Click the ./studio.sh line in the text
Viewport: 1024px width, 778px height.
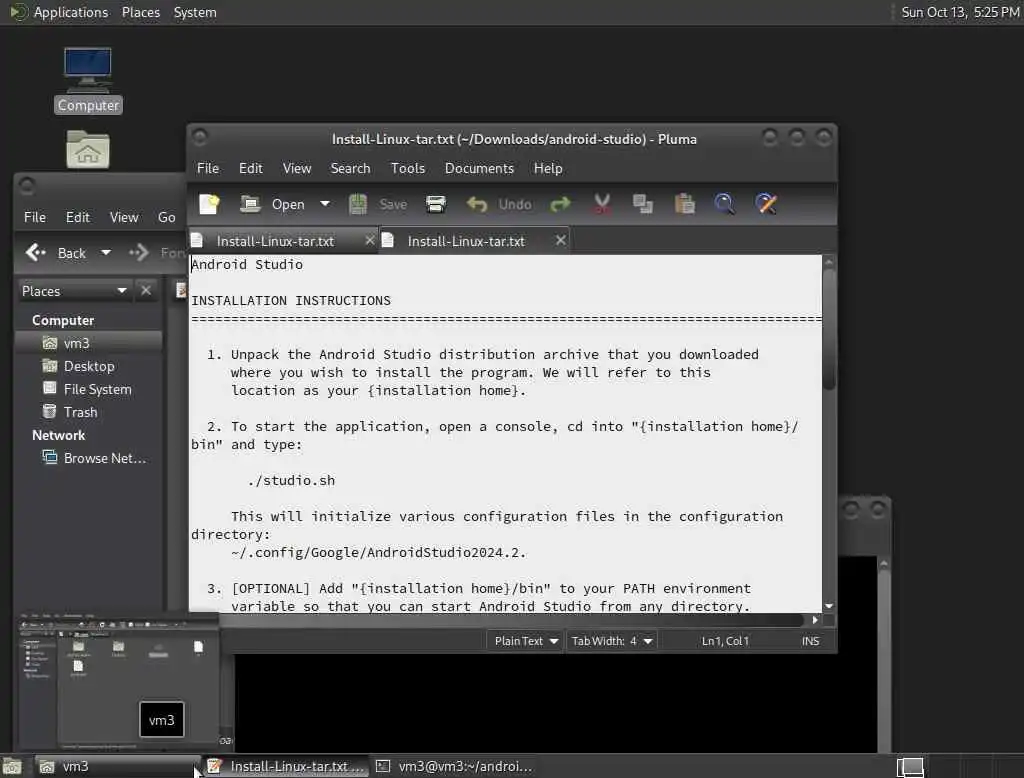[291, 481]
